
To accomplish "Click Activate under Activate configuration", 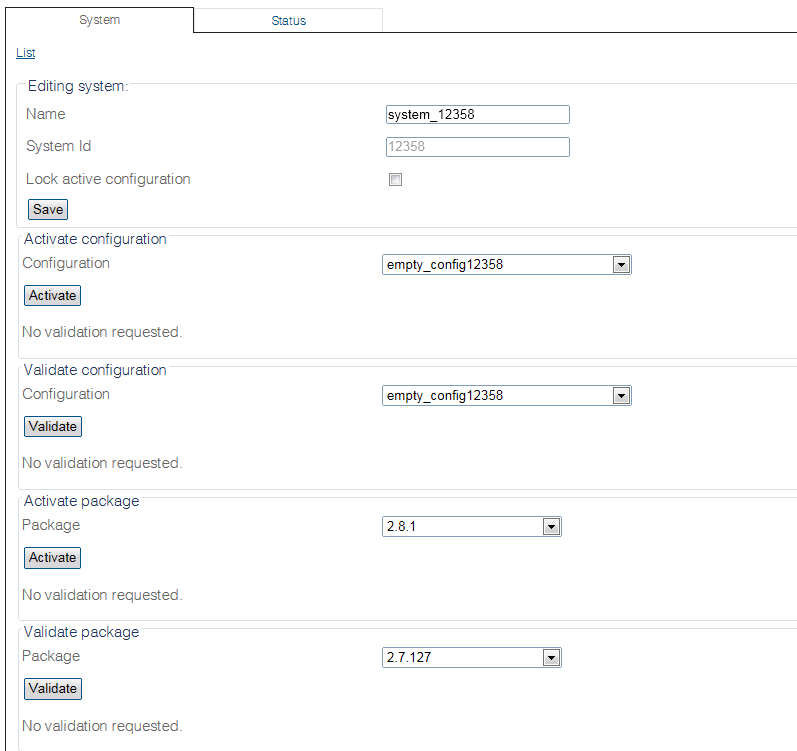I will (x=52, y=296).
